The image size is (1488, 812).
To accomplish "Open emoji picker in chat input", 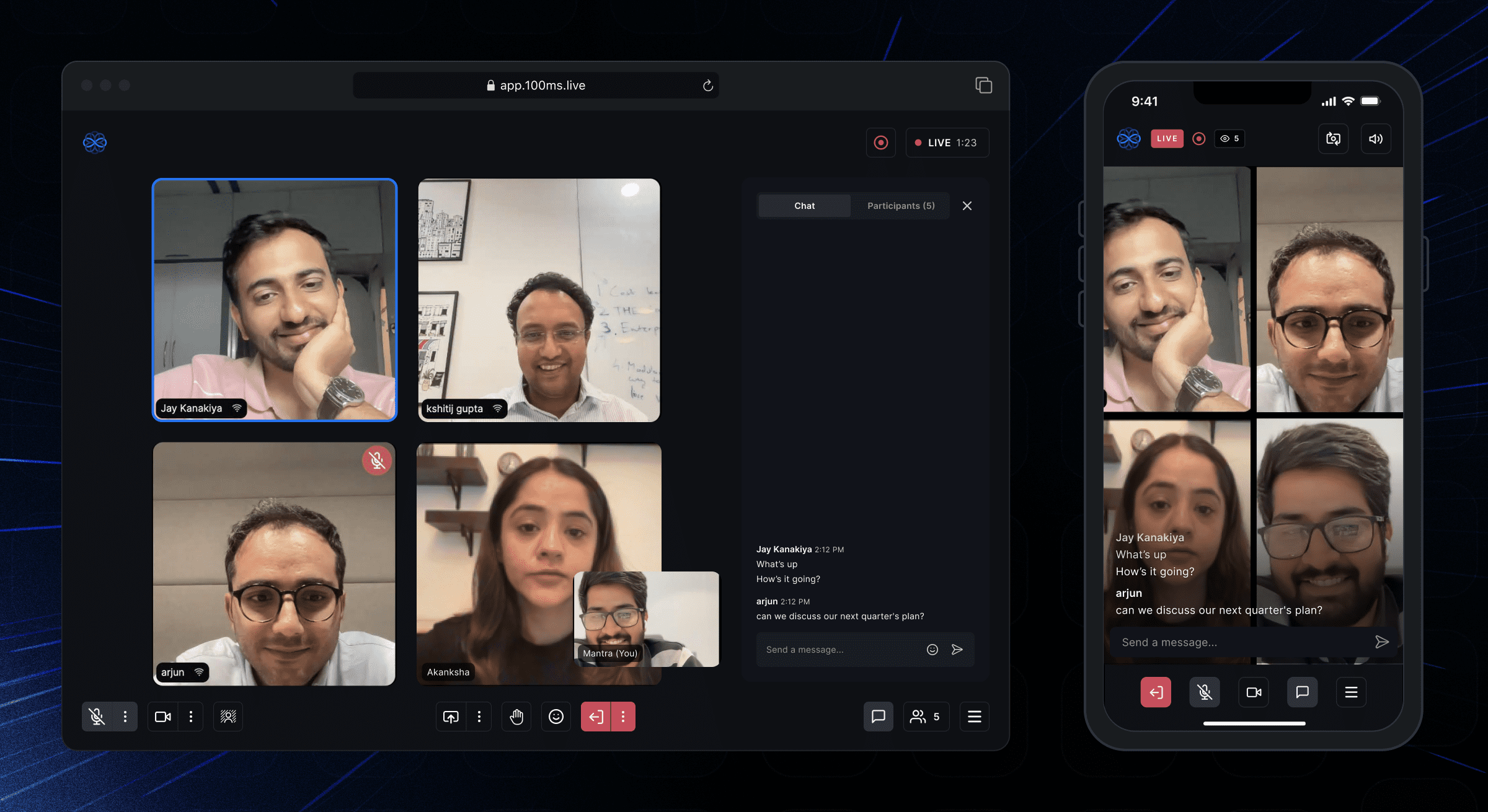I will 932,650.
